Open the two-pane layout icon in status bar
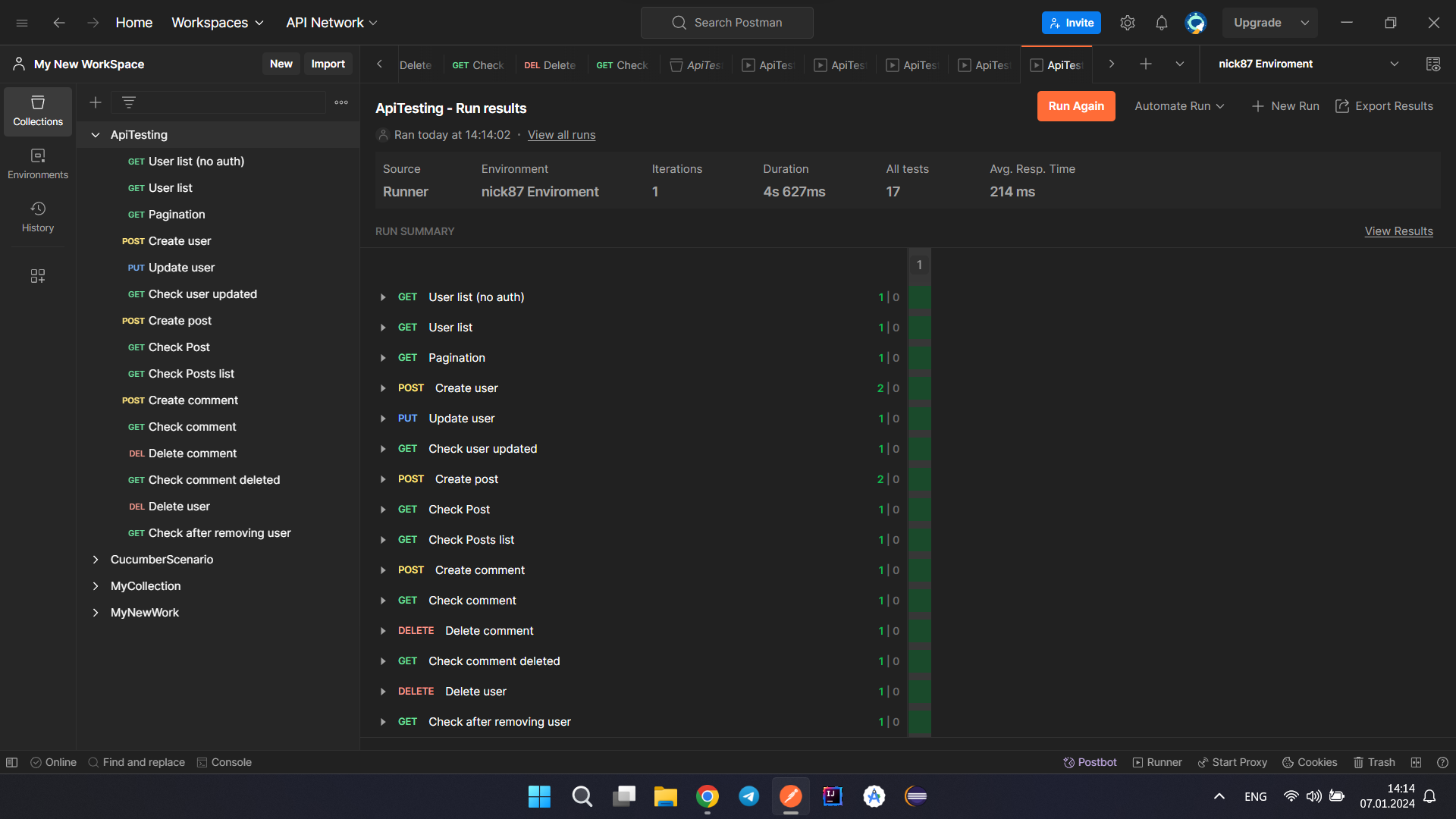The height and width of the screenshot is (819, 1456). [1416, 762]
